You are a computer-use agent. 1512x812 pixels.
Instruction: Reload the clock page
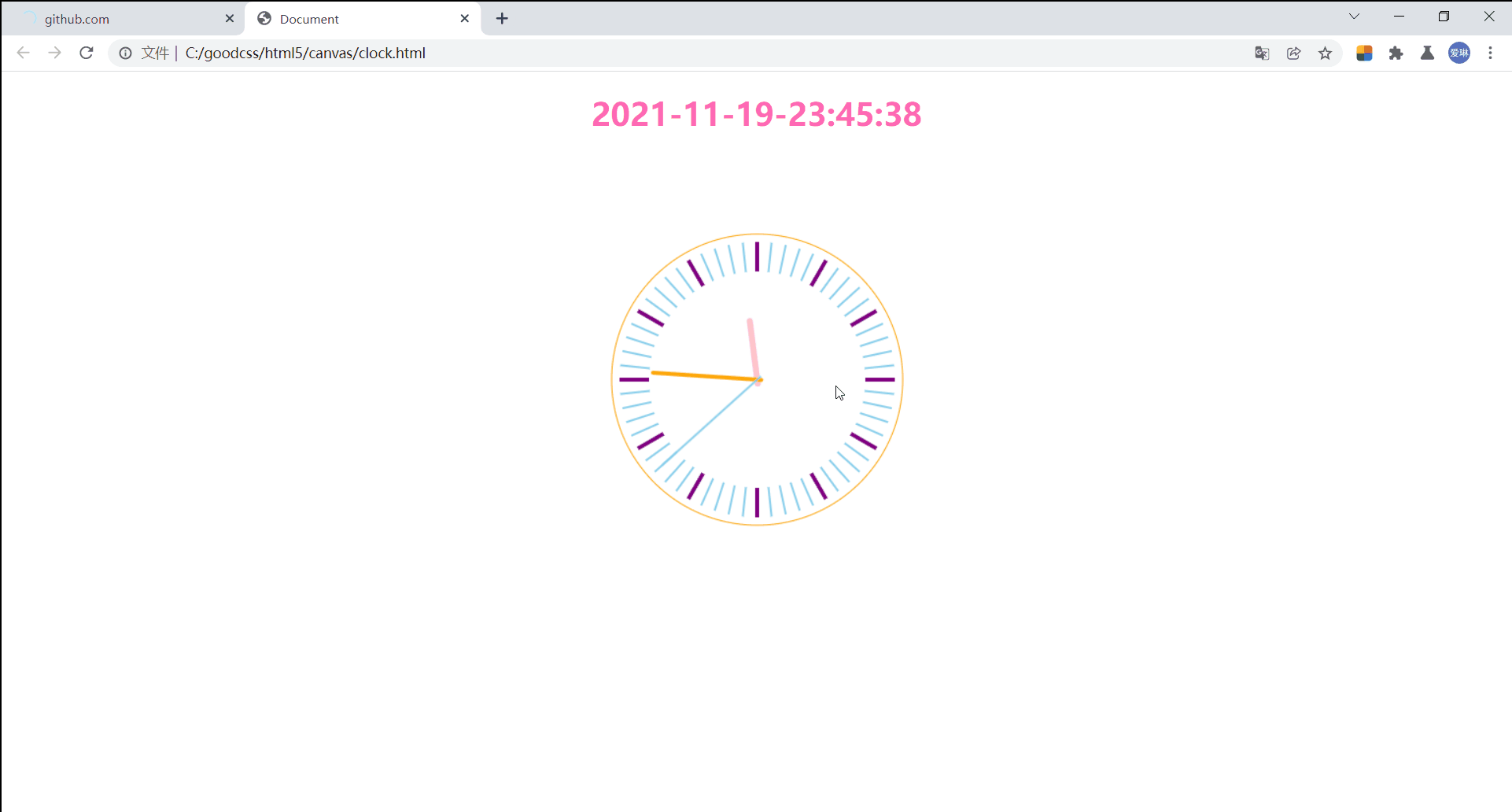[87, 53]
